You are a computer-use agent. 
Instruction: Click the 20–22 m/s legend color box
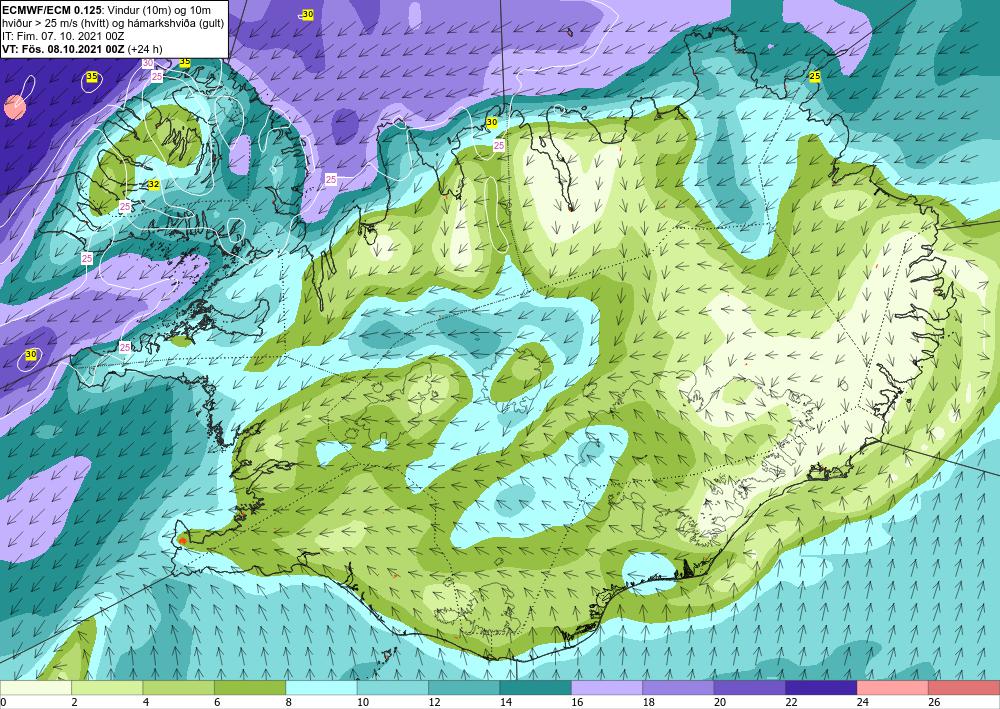(x=750, y=688)
